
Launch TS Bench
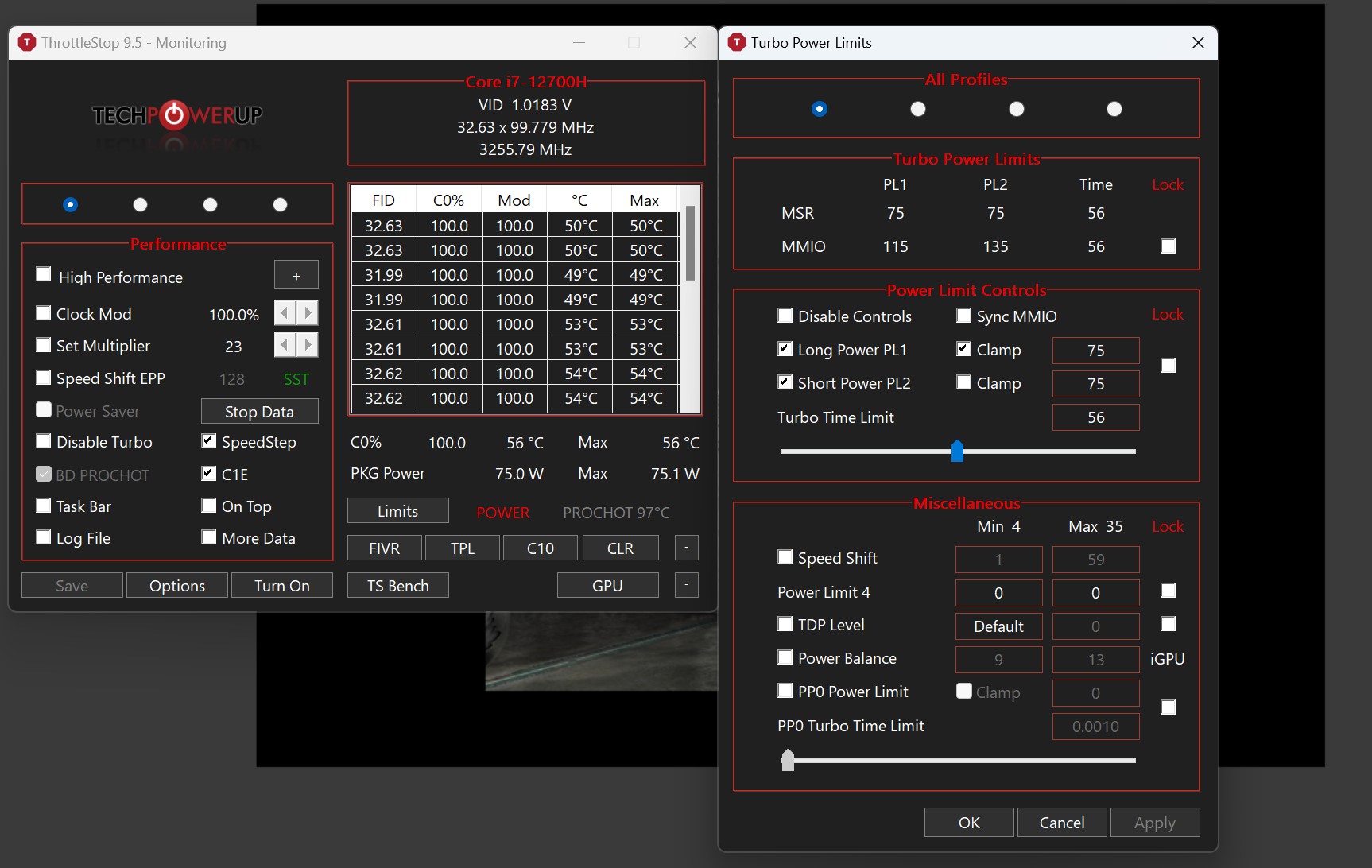coord(398,585)
